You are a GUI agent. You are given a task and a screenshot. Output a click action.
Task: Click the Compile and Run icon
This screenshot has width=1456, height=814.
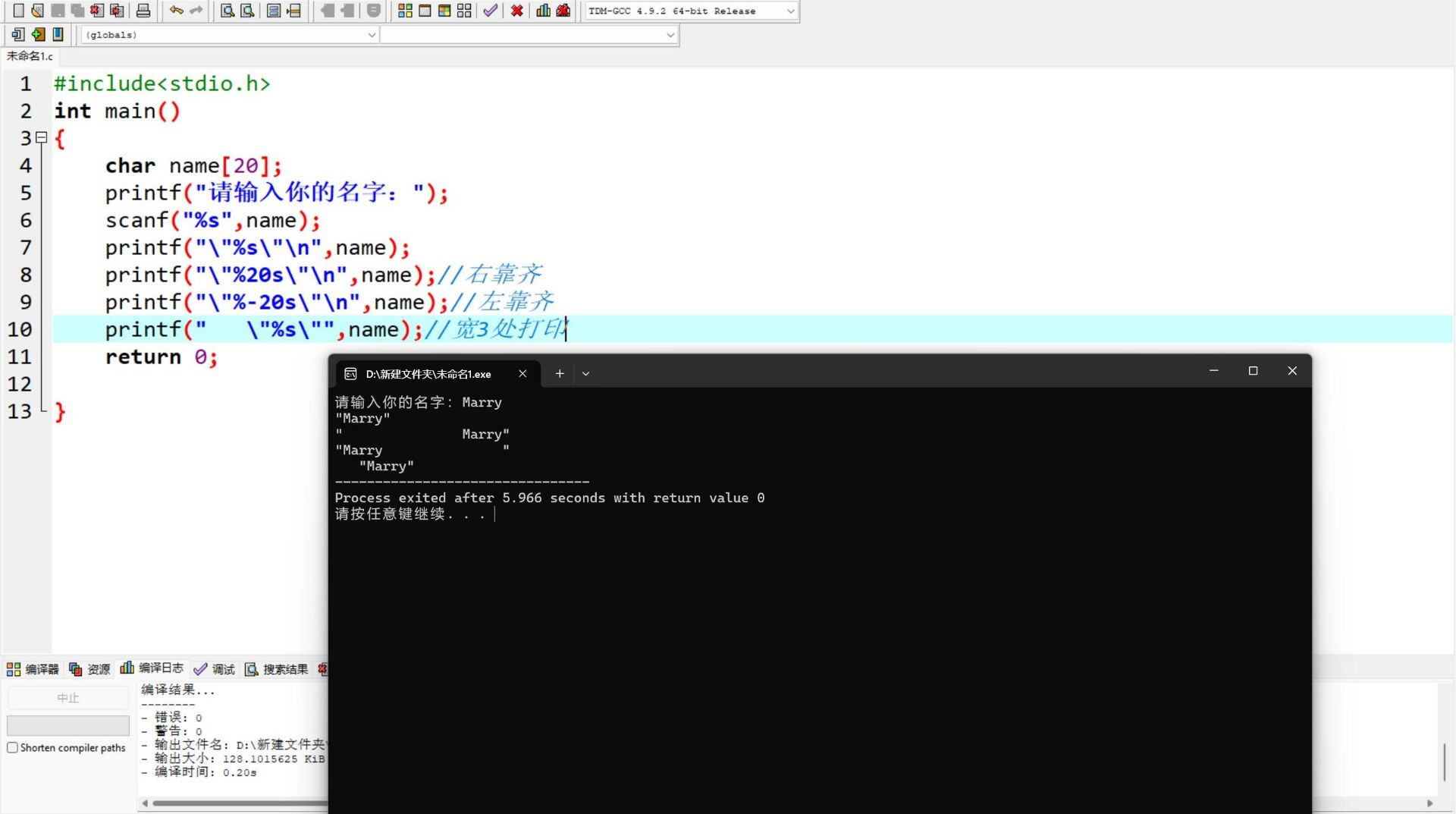coord(445,11)
